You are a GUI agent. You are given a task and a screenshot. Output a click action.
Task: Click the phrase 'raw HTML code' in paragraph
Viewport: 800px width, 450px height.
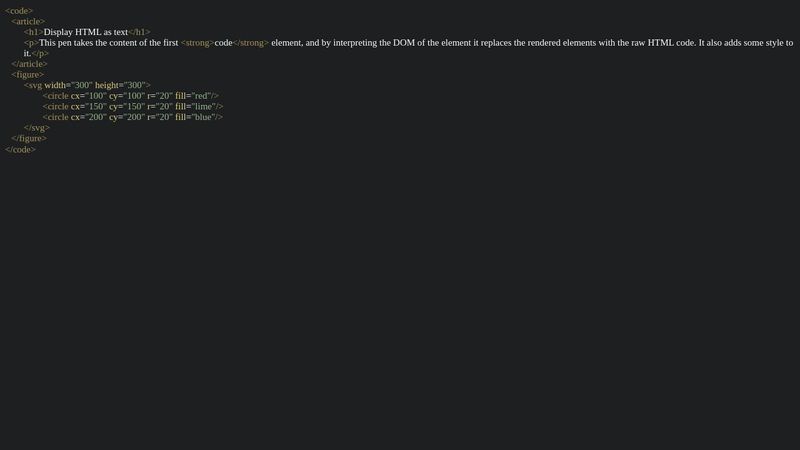point(663,43)
